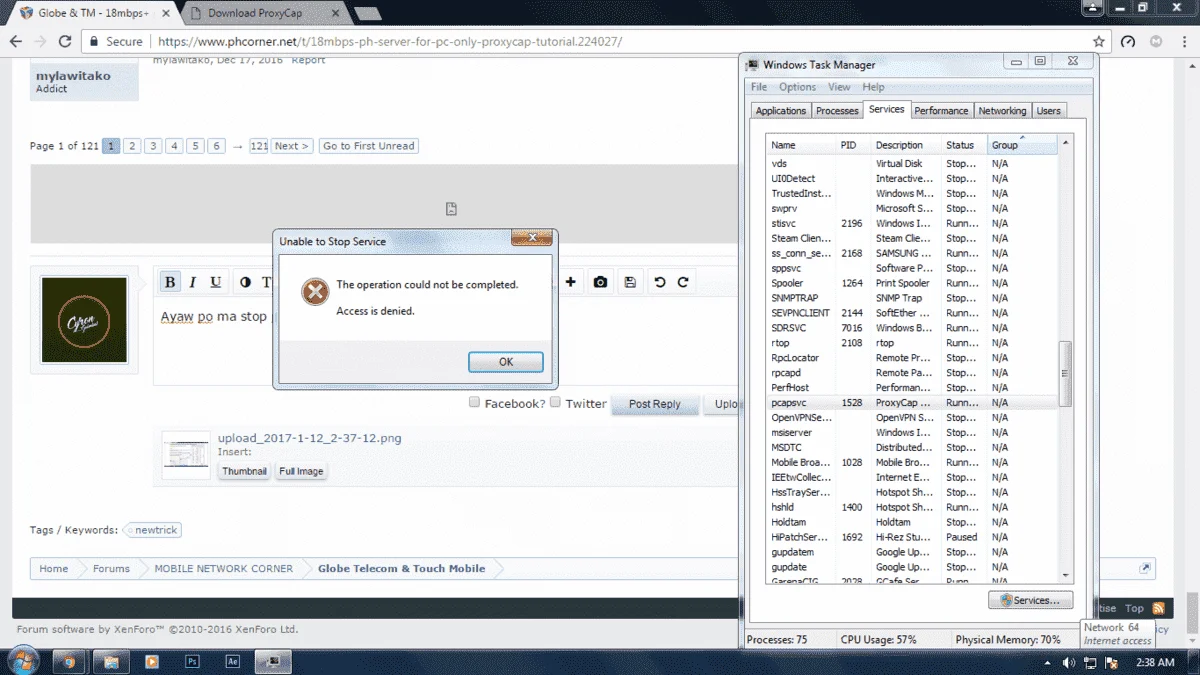The image size is (1200, 675).
Task: Toggle underline formatting in the reply editor
Action: tap(215, 282)
